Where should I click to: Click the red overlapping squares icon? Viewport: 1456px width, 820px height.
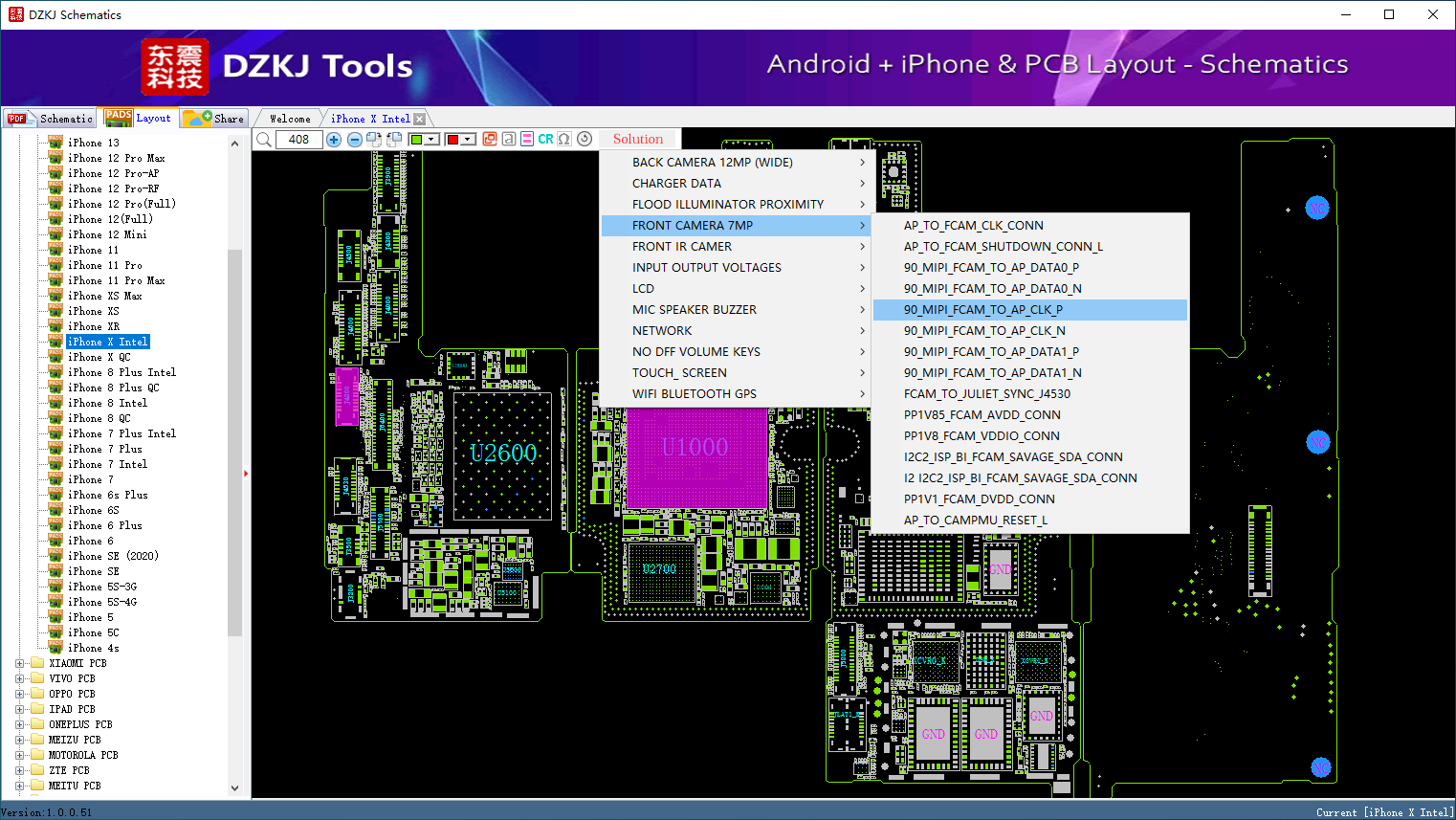pos(490,139)
